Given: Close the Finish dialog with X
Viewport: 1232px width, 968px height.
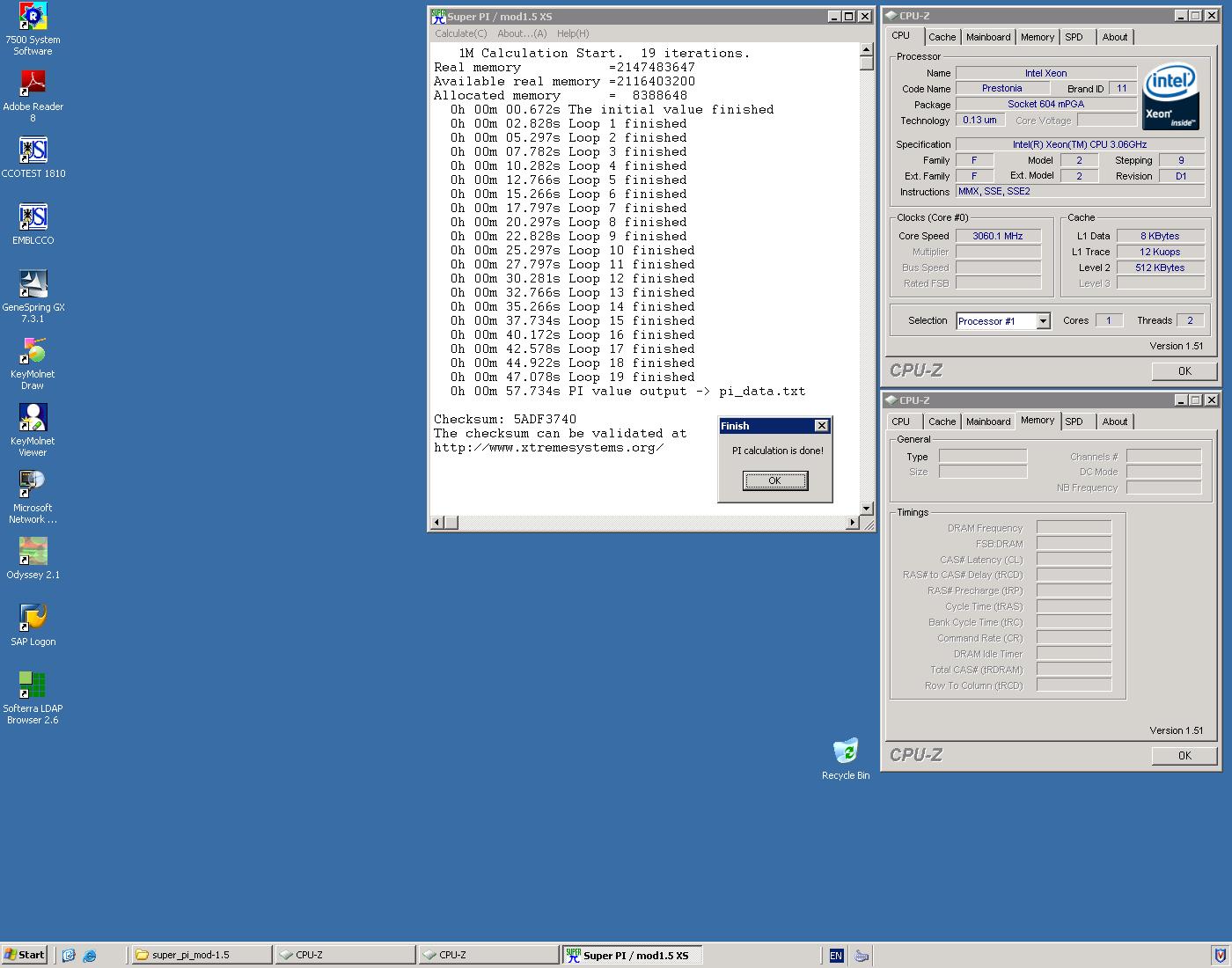Looking at the screenshot, I should (x=821, y=426).
